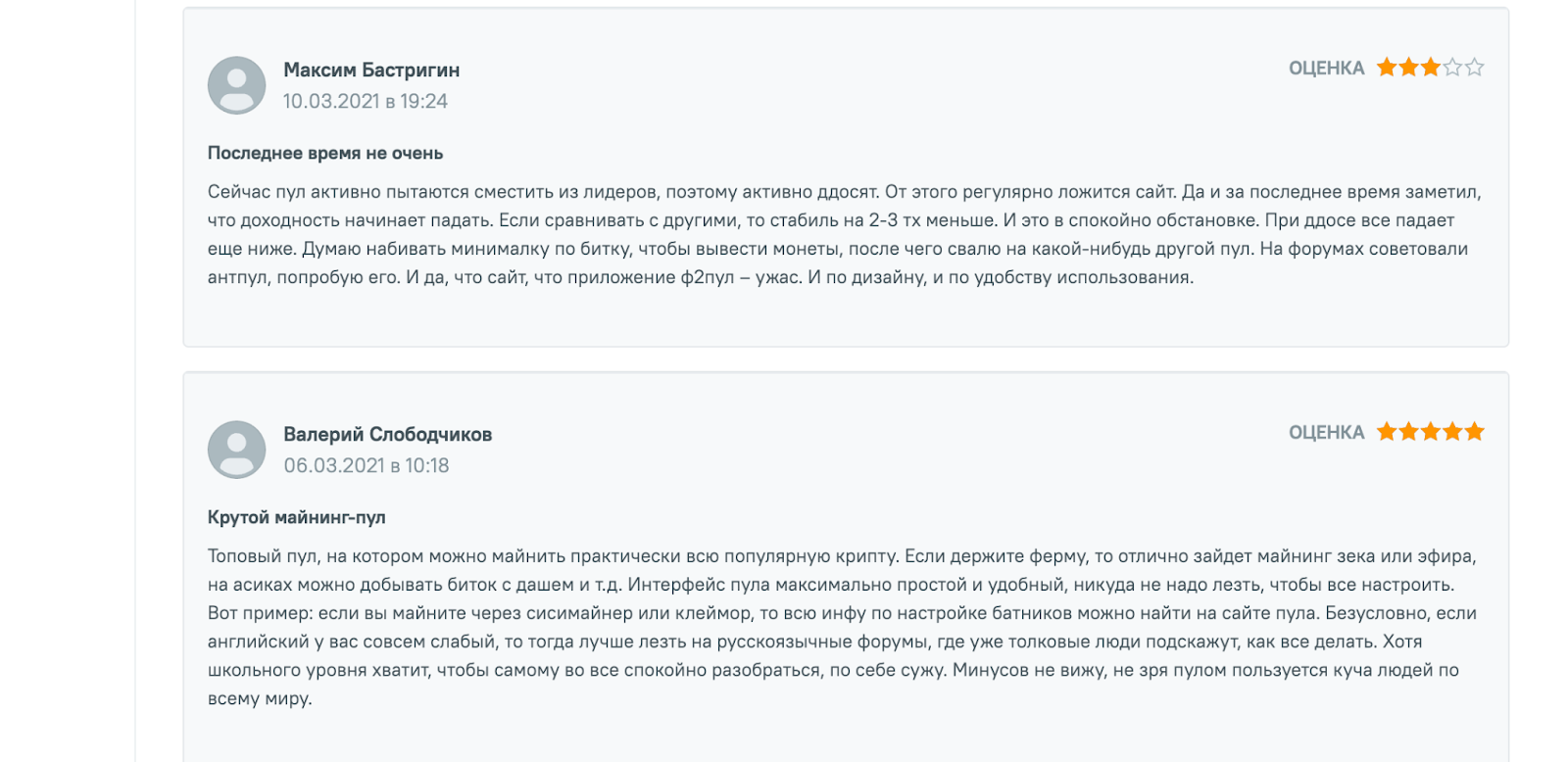Open Валерий Слободчиков author name

click(388, 434)
